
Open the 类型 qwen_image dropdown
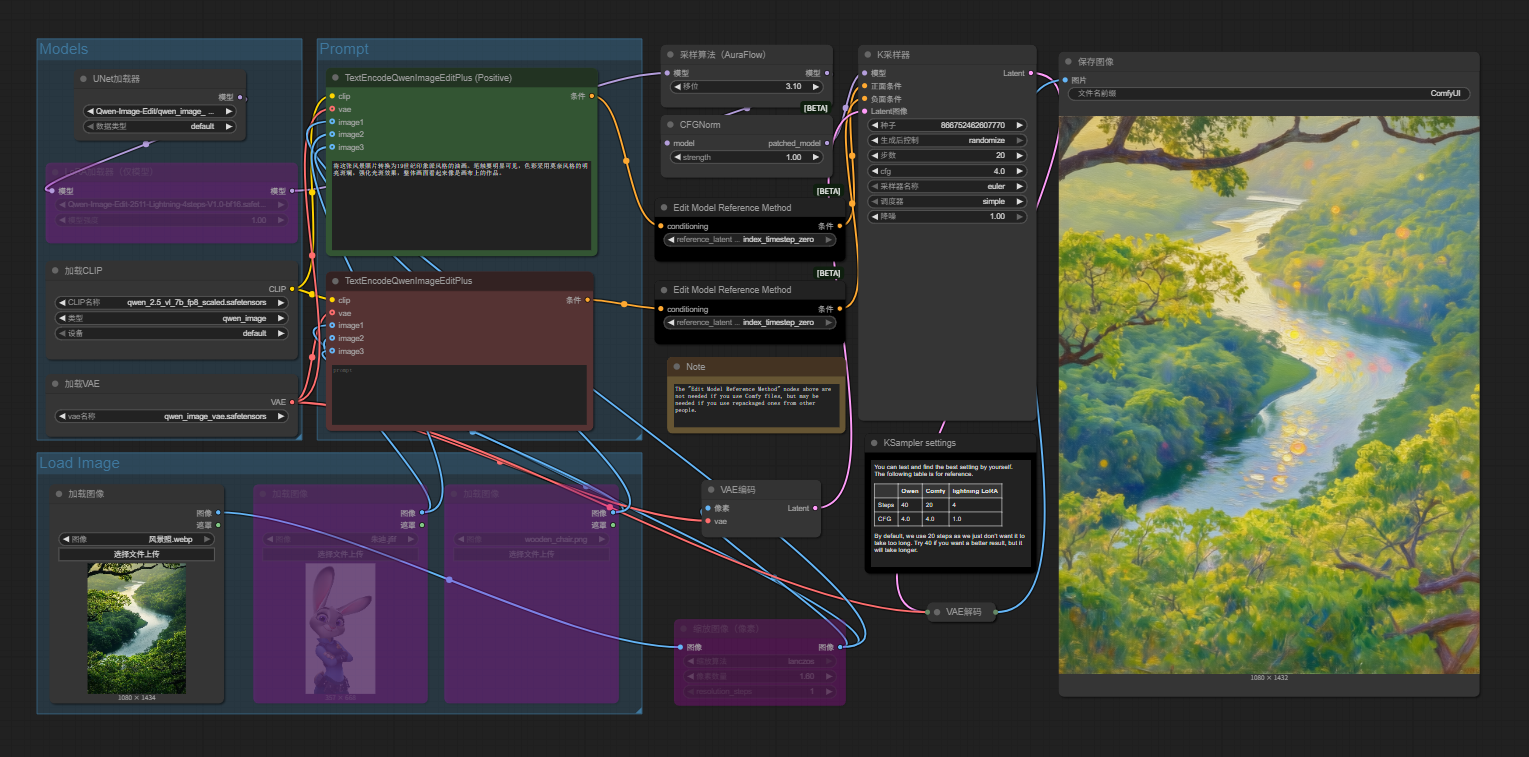click(x=171, y=318)
